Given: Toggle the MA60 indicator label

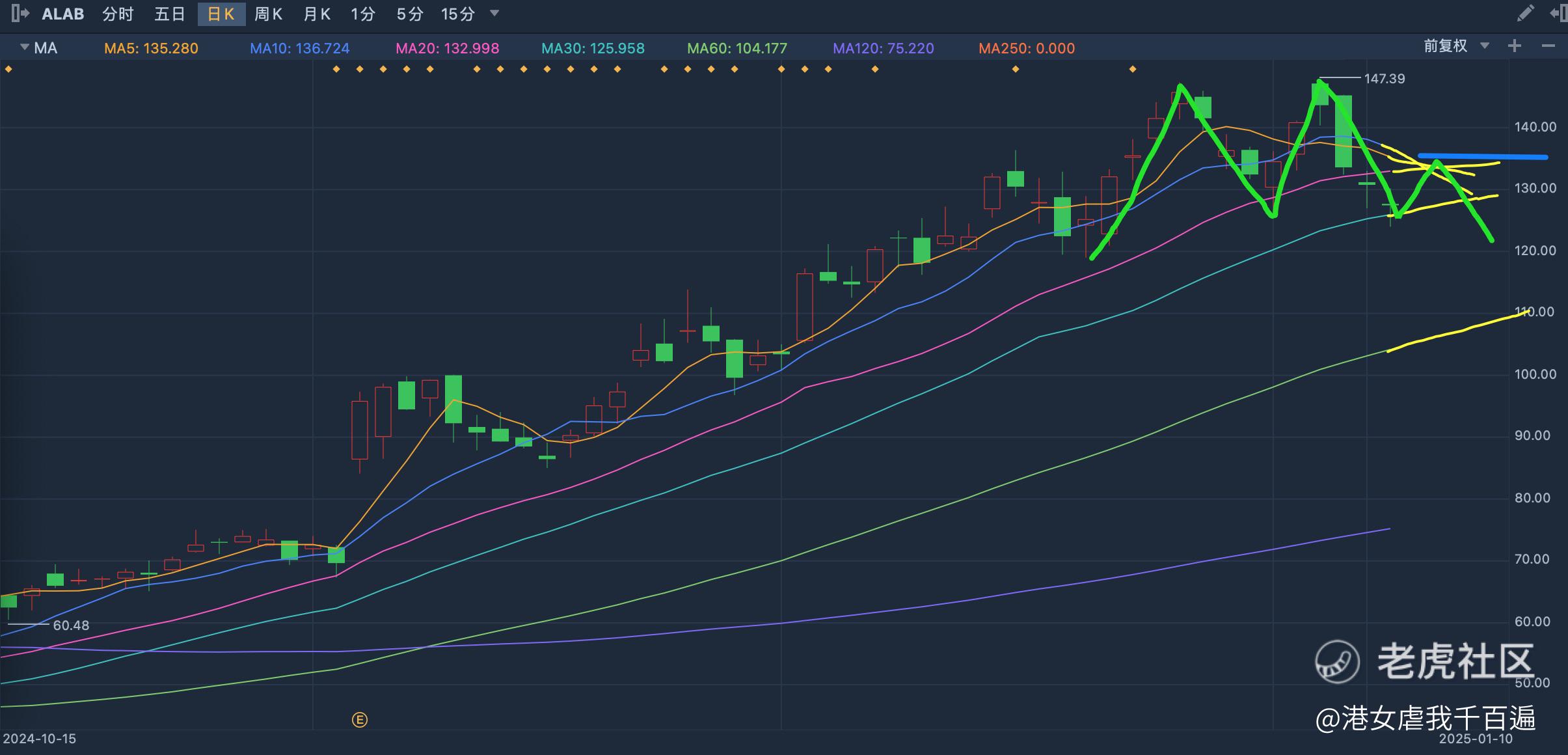Looking at the screenshot, I should (x=737, y=48).
